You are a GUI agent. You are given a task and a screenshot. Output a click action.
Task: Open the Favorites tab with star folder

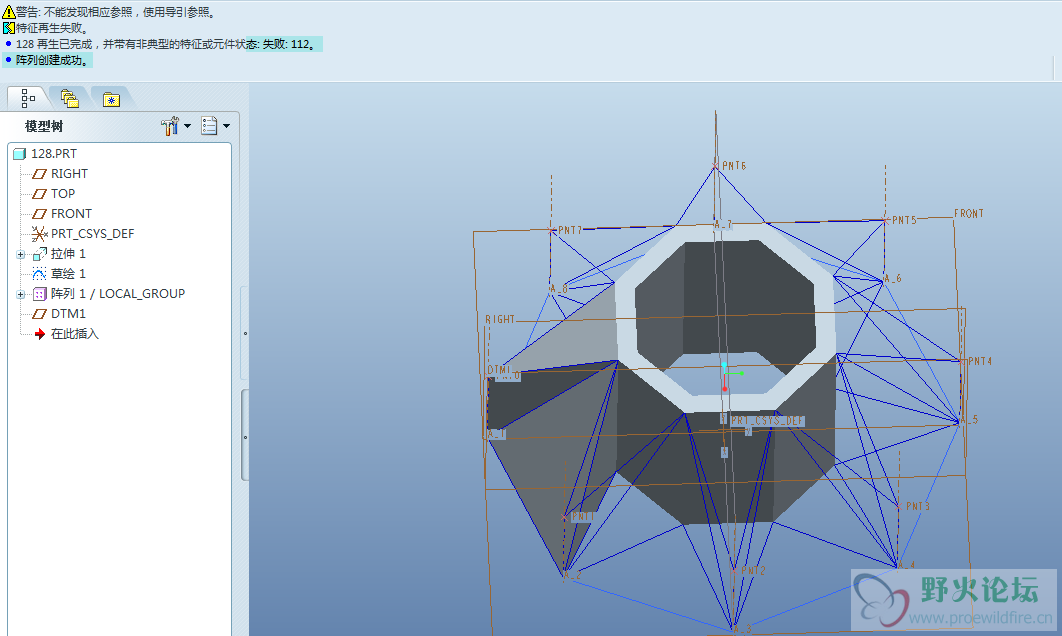(x=110, y=98)
